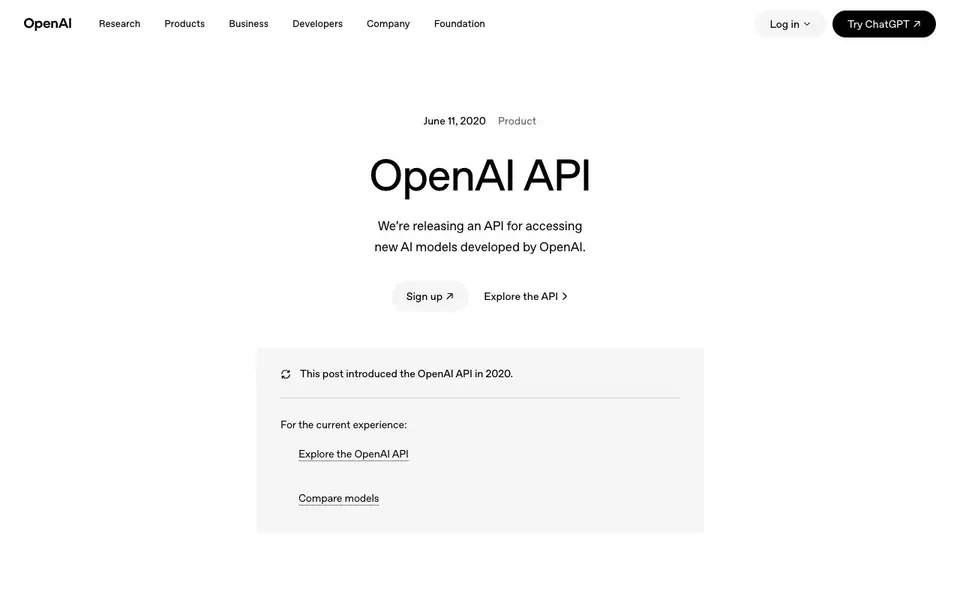Image resolution: width=960 pixels, height=600 pixels.
Task: Click the refresh icon beside post notice
Action: tap(285, 374)
